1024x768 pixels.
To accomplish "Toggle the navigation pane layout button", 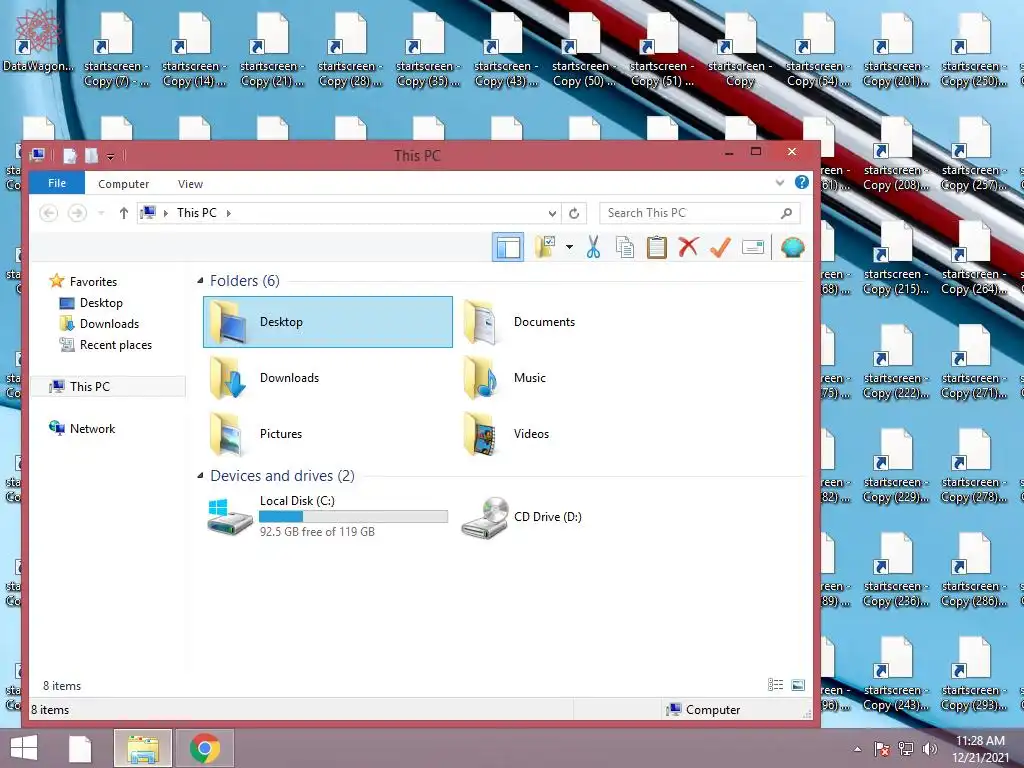I will 507,248.
